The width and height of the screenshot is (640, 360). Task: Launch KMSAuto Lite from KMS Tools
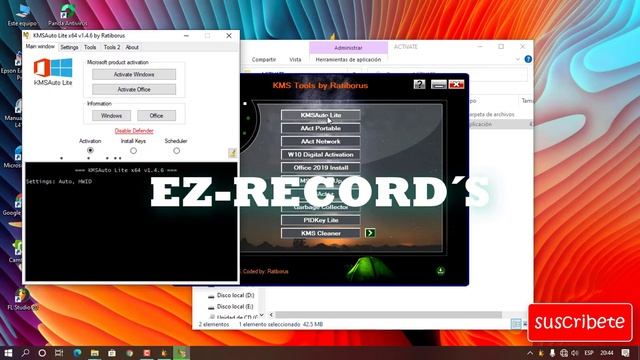pos(320,115)
